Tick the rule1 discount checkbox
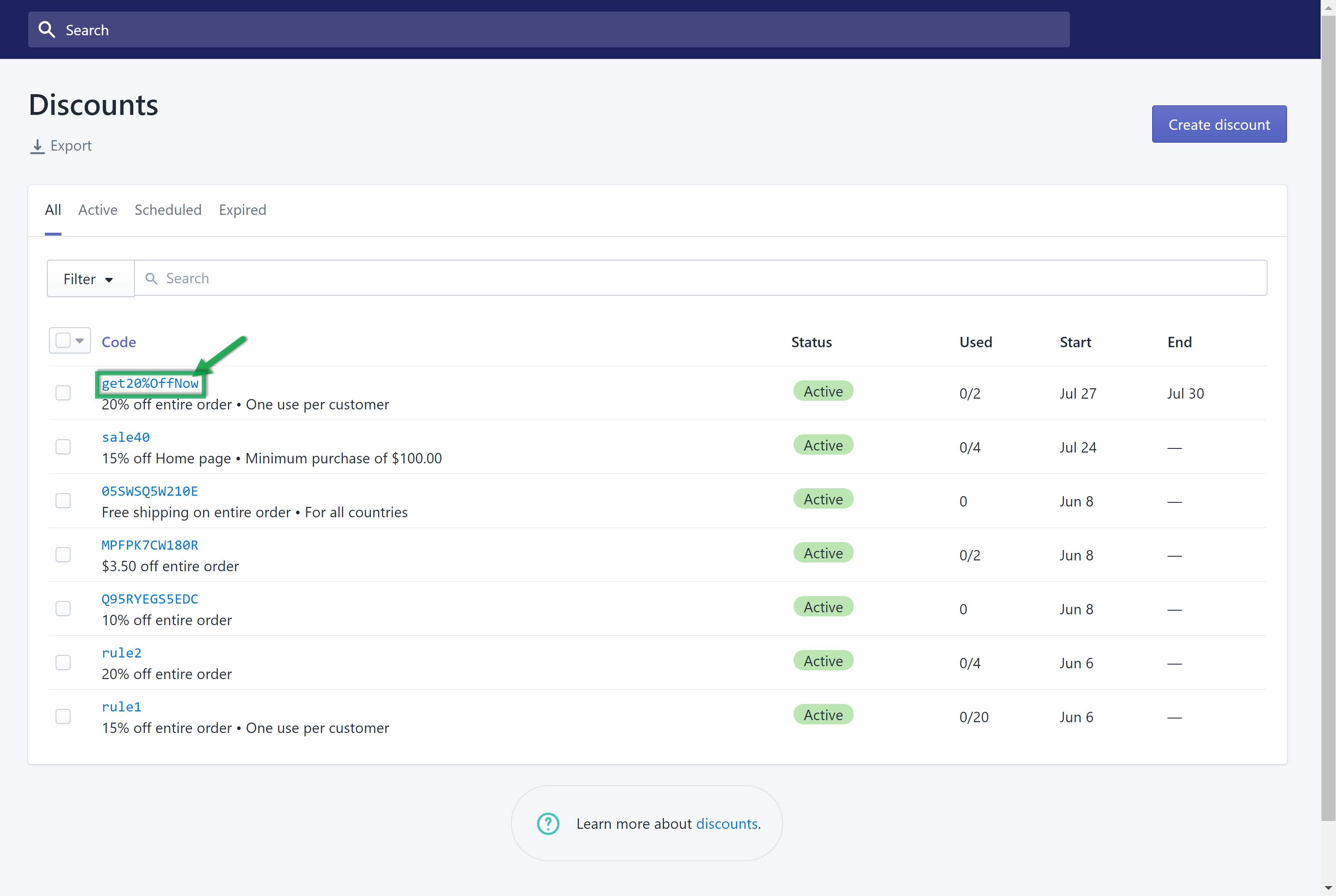The height and width of the screenshot is (896, 1336). pyautogui.click(x=63, y=716)
